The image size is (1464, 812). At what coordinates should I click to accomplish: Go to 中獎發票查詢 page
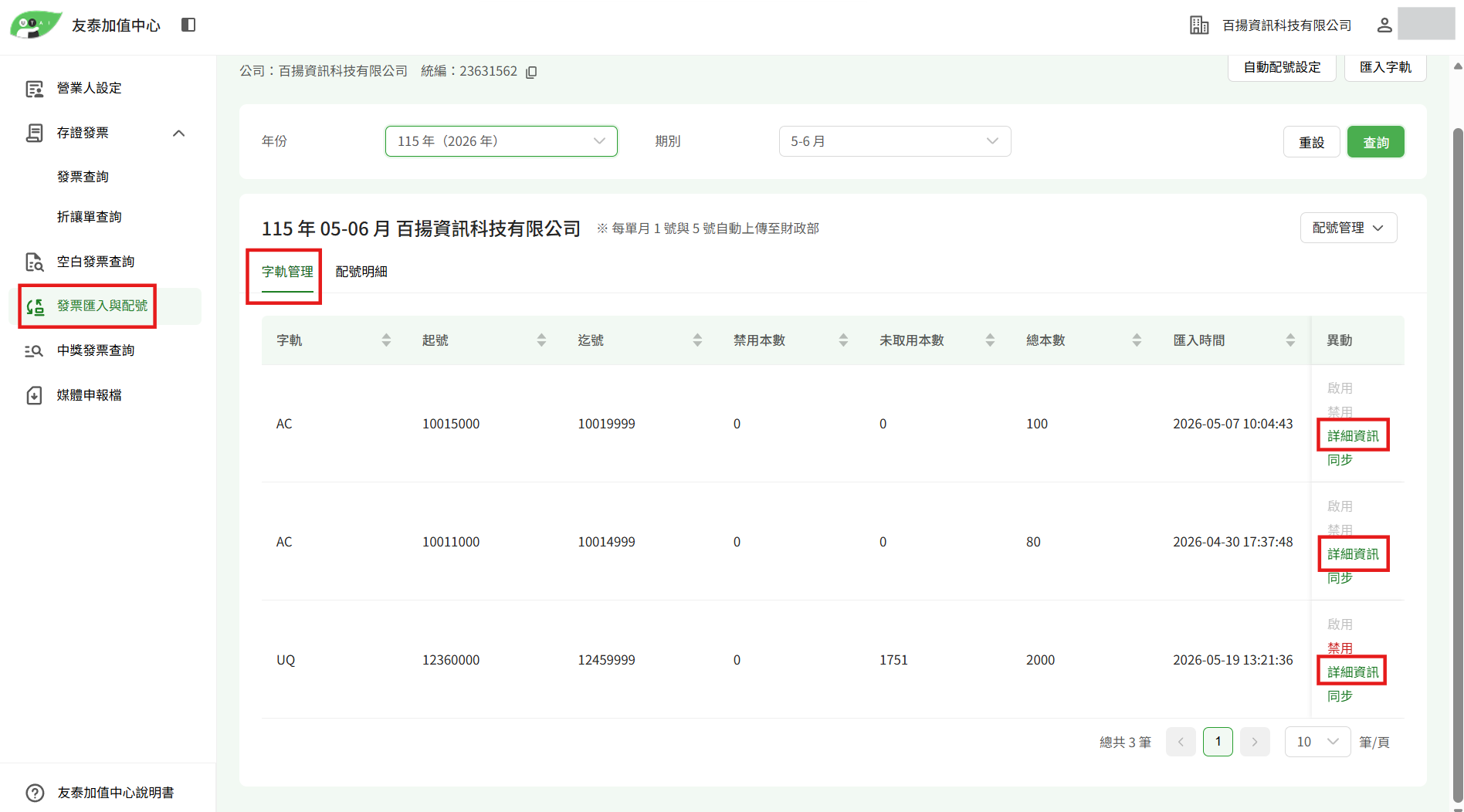[x=95, y=350]
